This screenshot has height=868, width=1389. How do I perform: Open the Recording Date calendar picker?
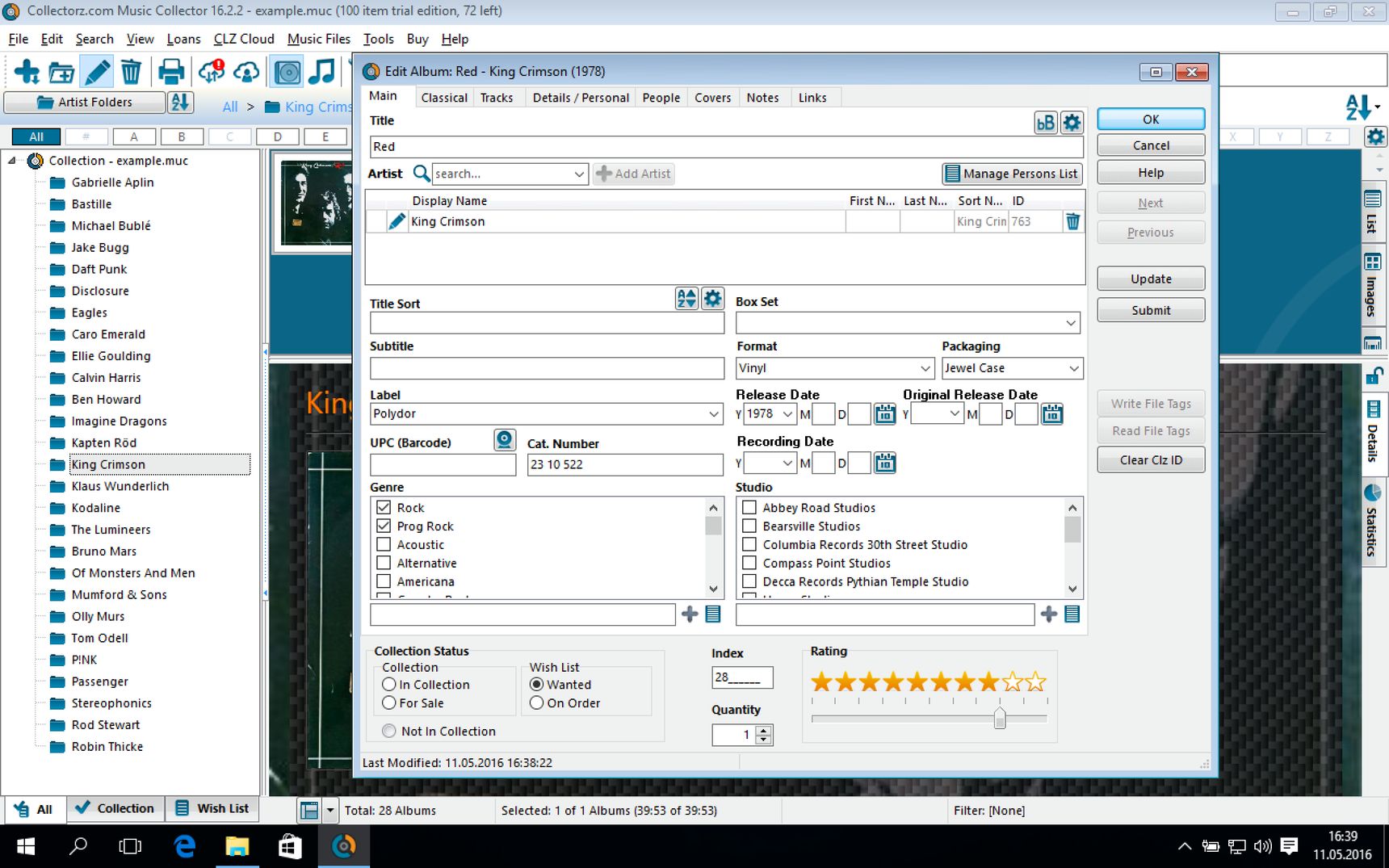[885, 463]
